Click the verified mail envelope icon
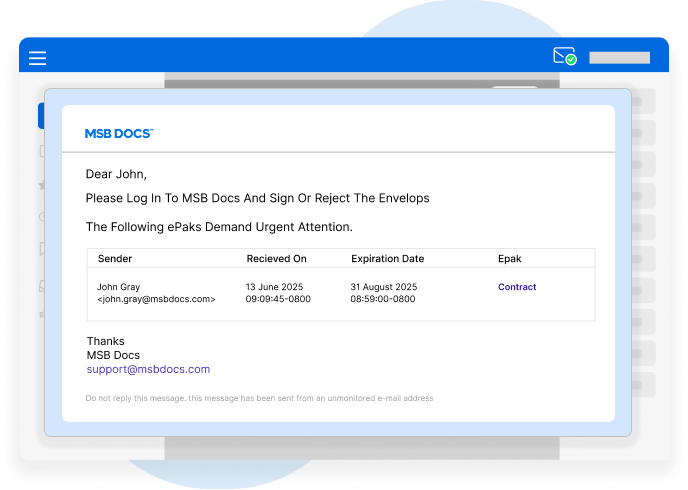688x490 pixels. pyautogui.click(x=565, y=56)
